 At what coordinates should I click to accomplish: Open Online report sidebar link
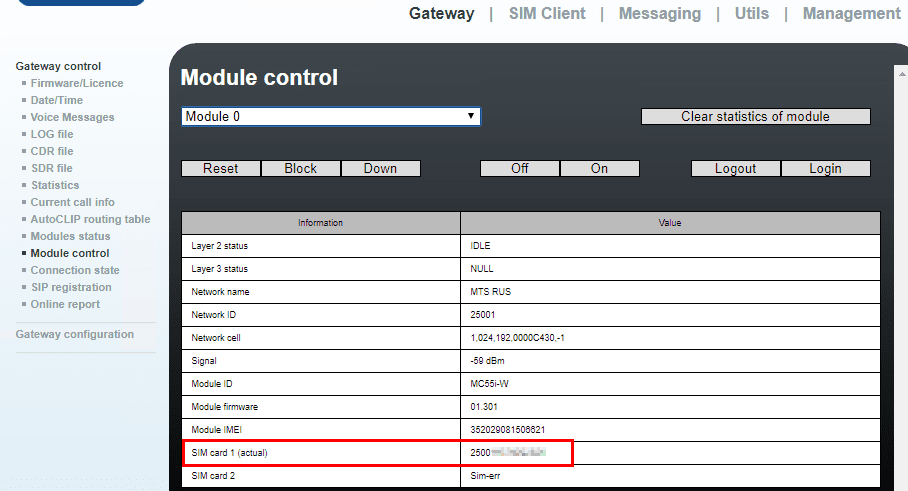coord(65,305)
